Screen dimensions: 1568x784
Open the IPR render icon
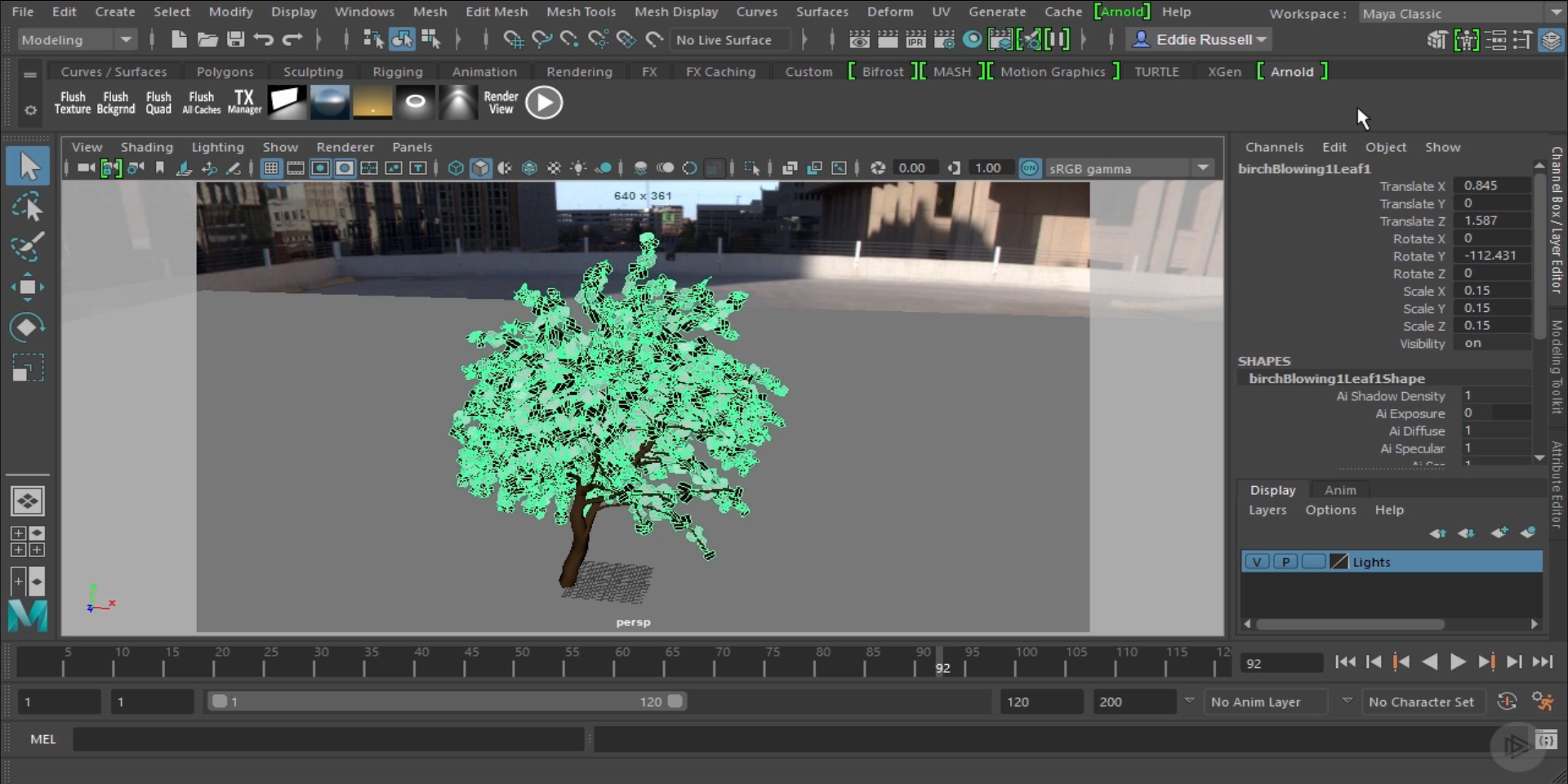coord(915,39)
